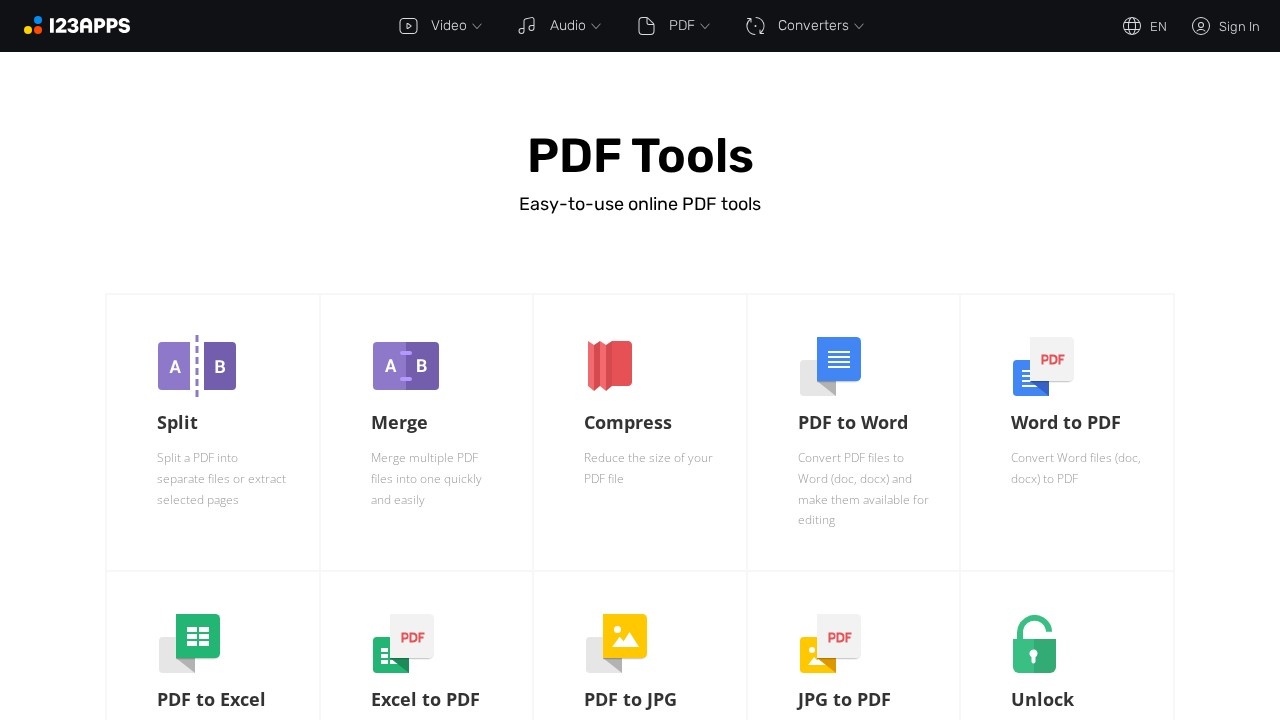Click the Audio music note icon
Viewport: 1280px width, 720px height.
point(527,26)
